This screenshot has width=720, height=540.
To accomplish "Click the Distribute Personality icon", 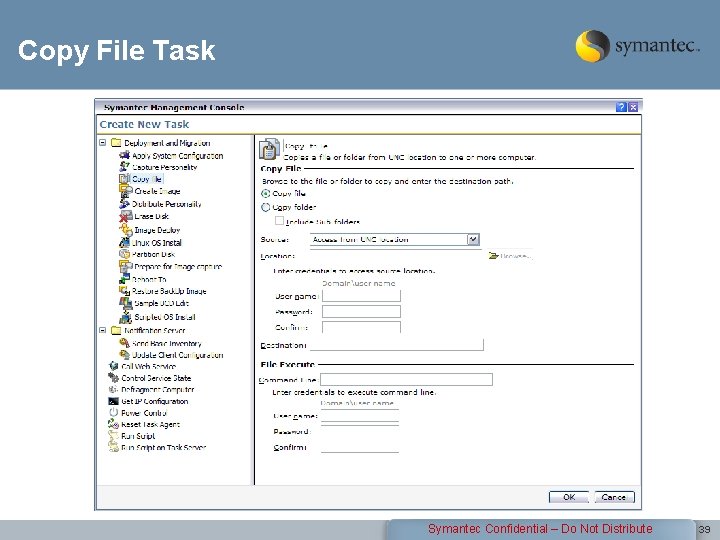I will (124, 204).
